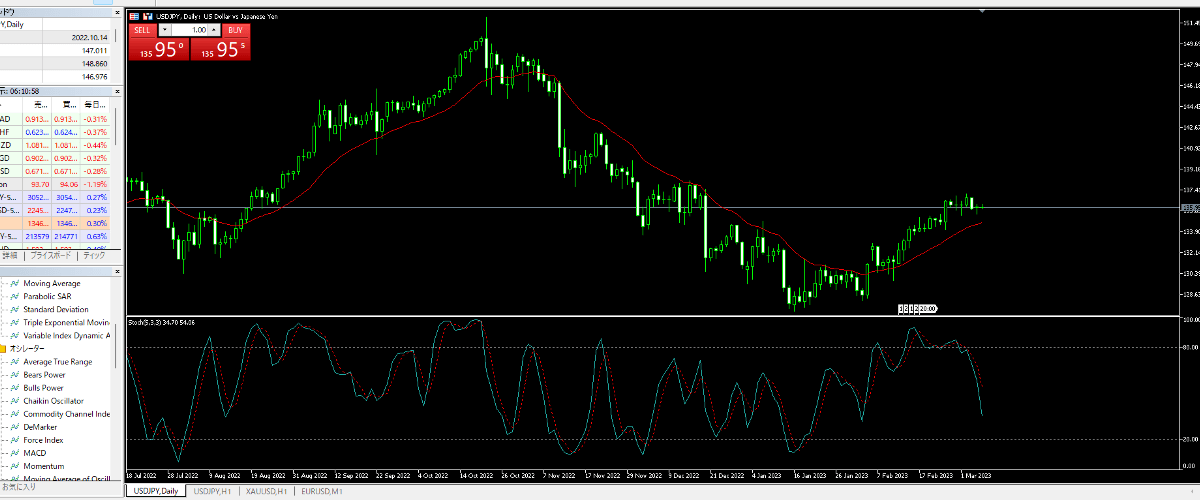Click the chart type icon beside USDJPY title
The image size is (1200, 500).
148,16
